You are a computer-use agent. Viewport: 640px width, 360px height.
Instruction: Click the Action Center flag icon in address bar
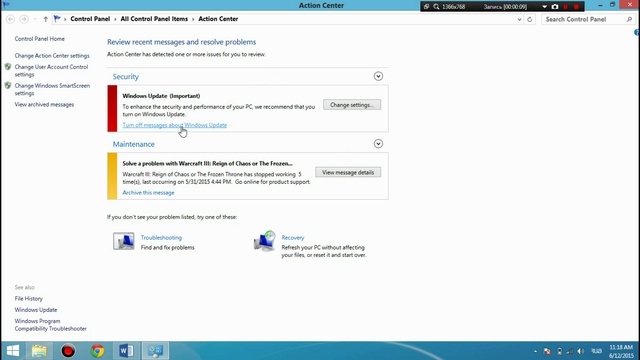point(57,19)
